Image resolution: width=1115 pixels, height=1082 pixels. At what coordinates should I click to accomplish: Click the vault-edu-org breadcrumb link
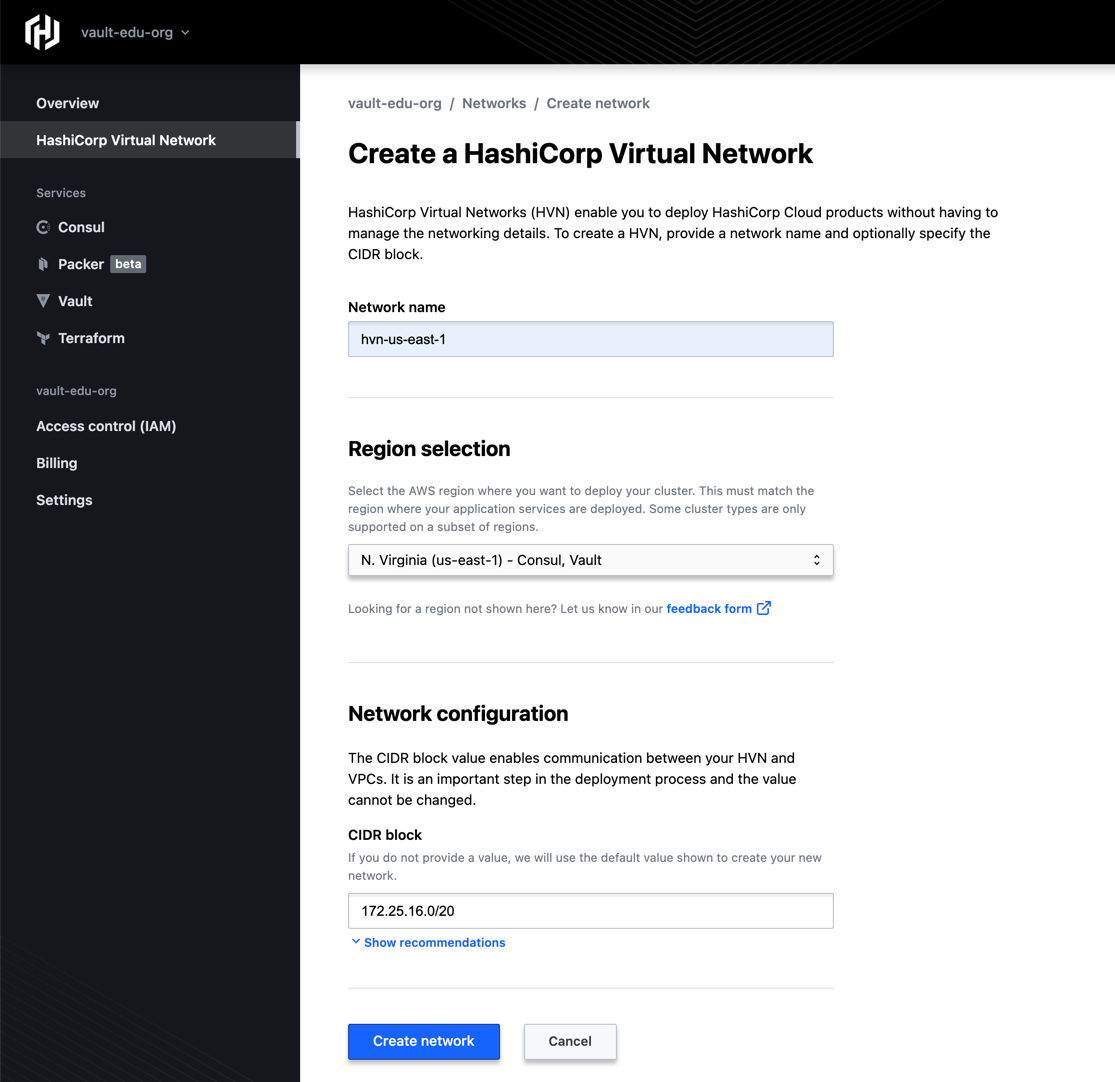click(x=395, y=103)
